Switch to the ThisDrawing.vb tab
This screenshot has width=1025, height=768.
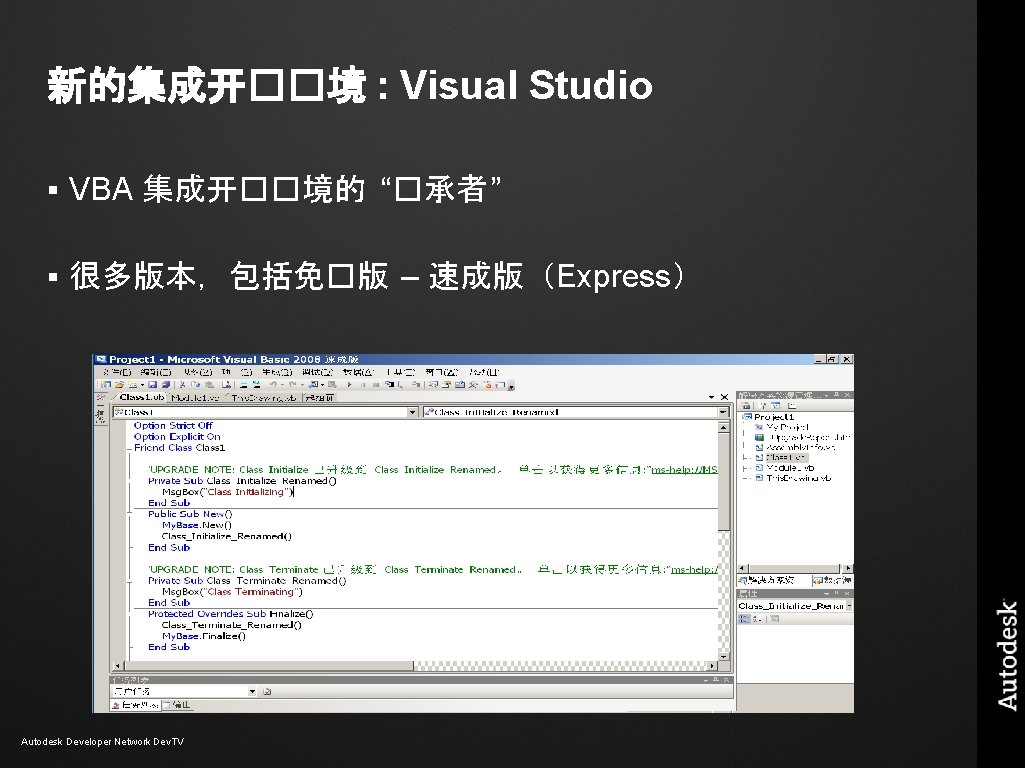(263, 397)
